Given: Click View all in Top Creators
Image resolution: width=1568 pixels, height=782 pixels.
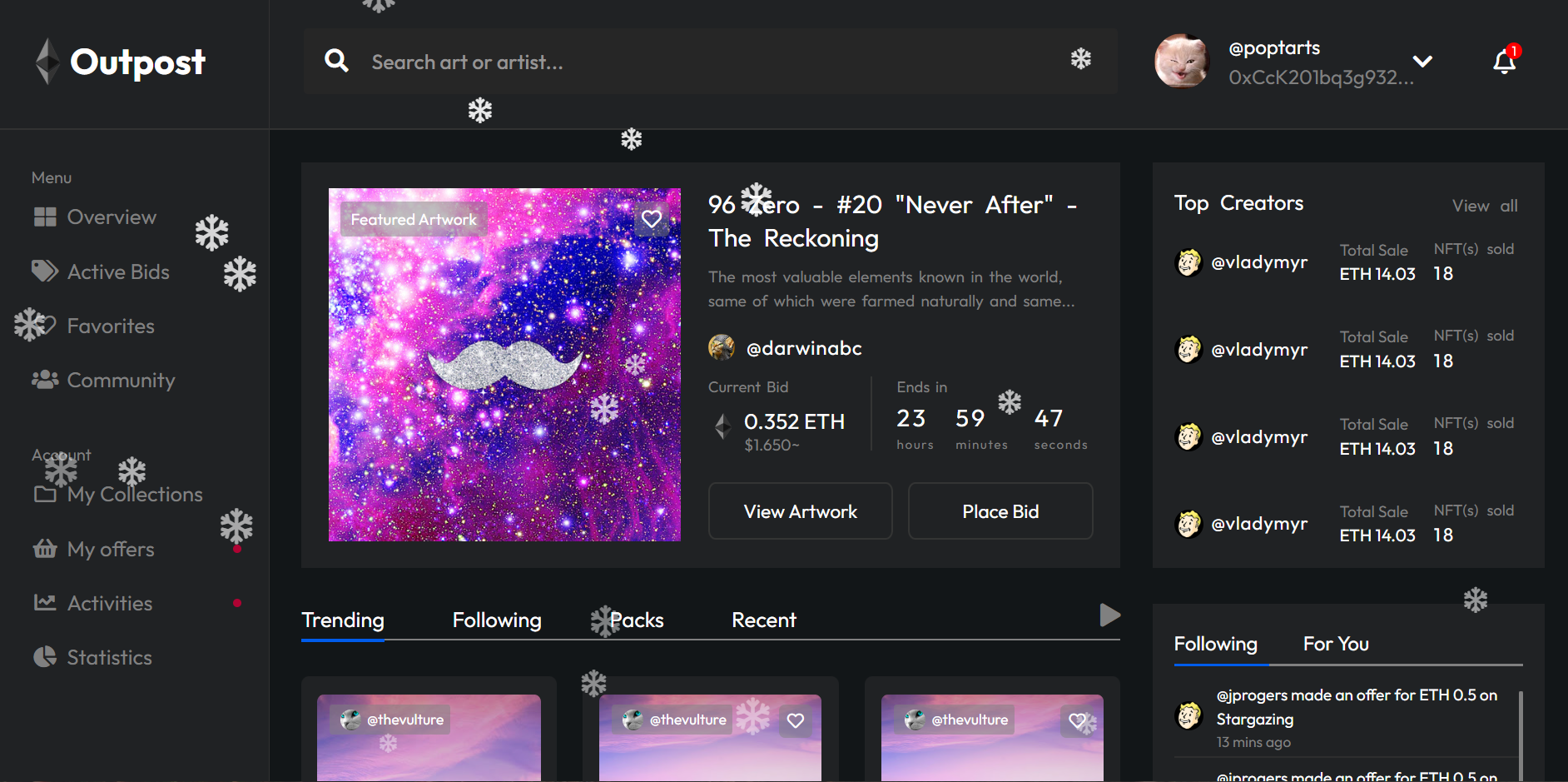Looking at the screenshot, I should click(x=1484, y=206).
